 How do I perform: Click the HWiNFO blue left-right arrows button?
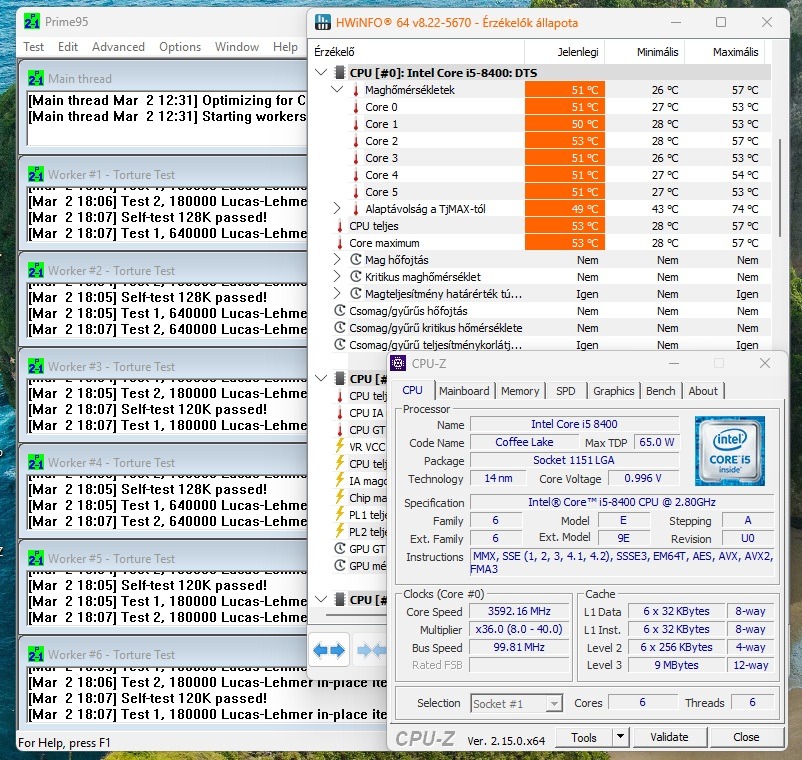tap(329, 650)
